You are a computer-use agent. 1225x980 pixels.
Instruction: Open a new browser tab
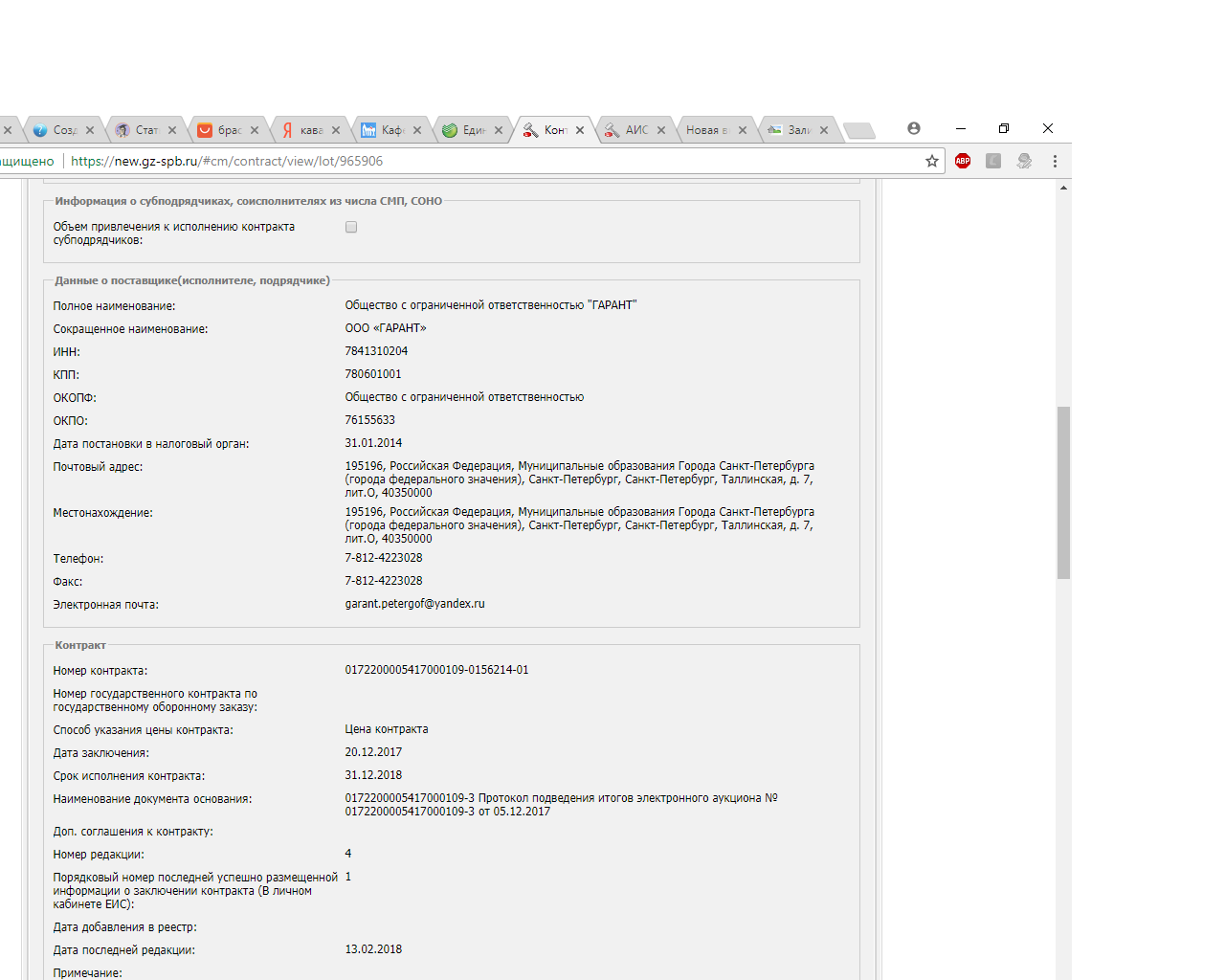pos(859,131)
